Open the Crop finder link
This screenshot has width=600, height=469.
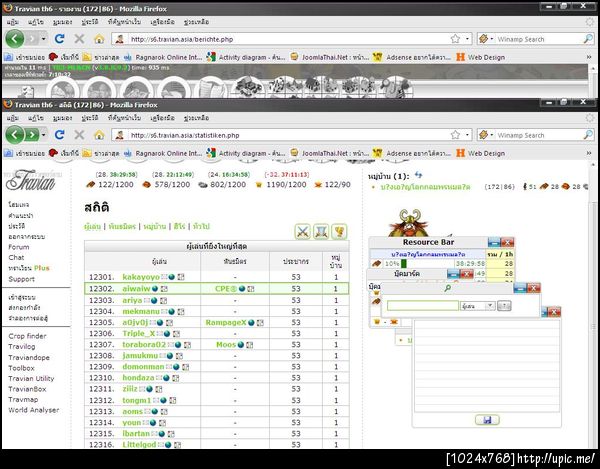[27, 336]
